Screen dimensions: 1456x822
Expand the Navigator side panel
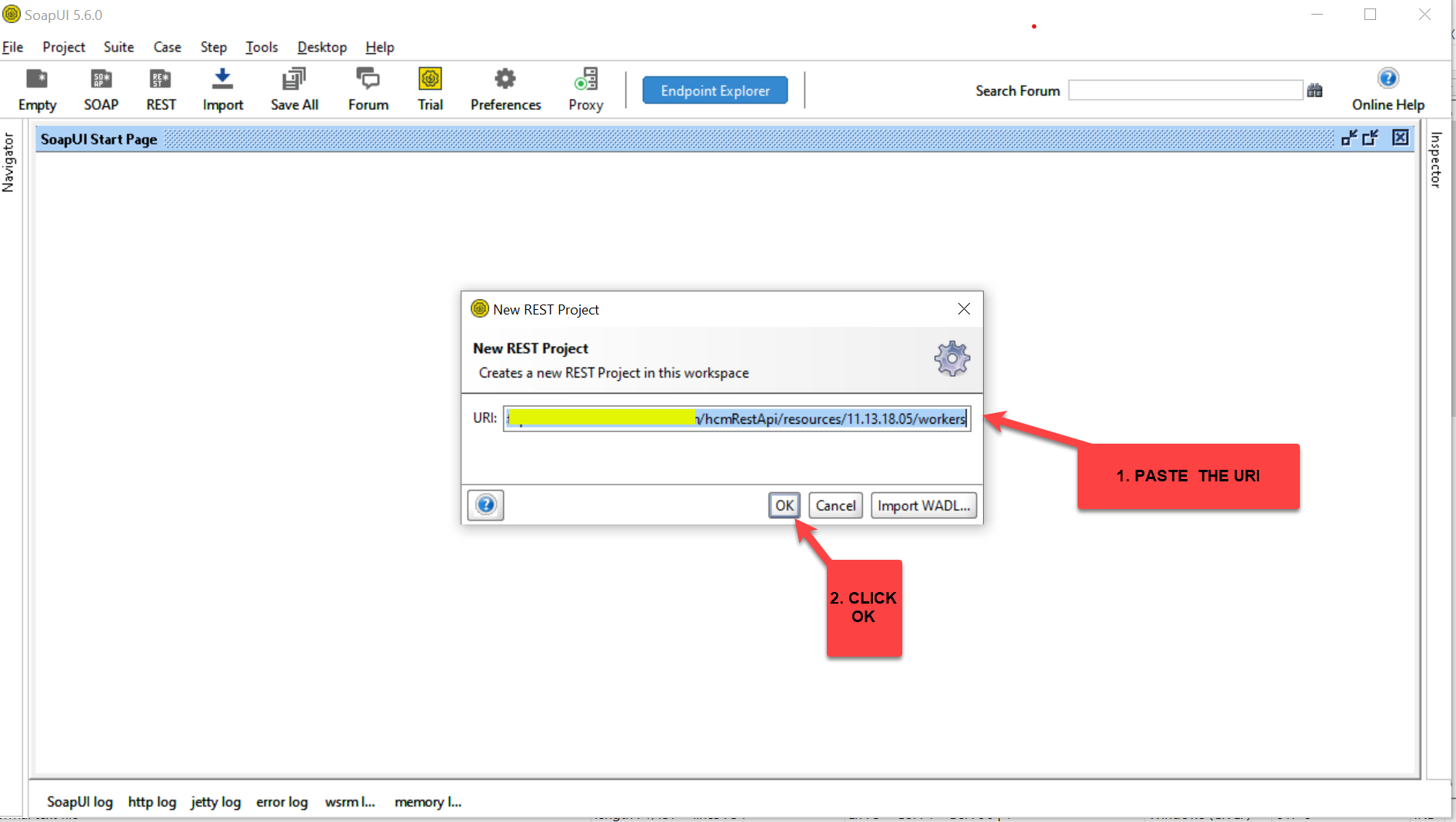[x=8, y=162]
